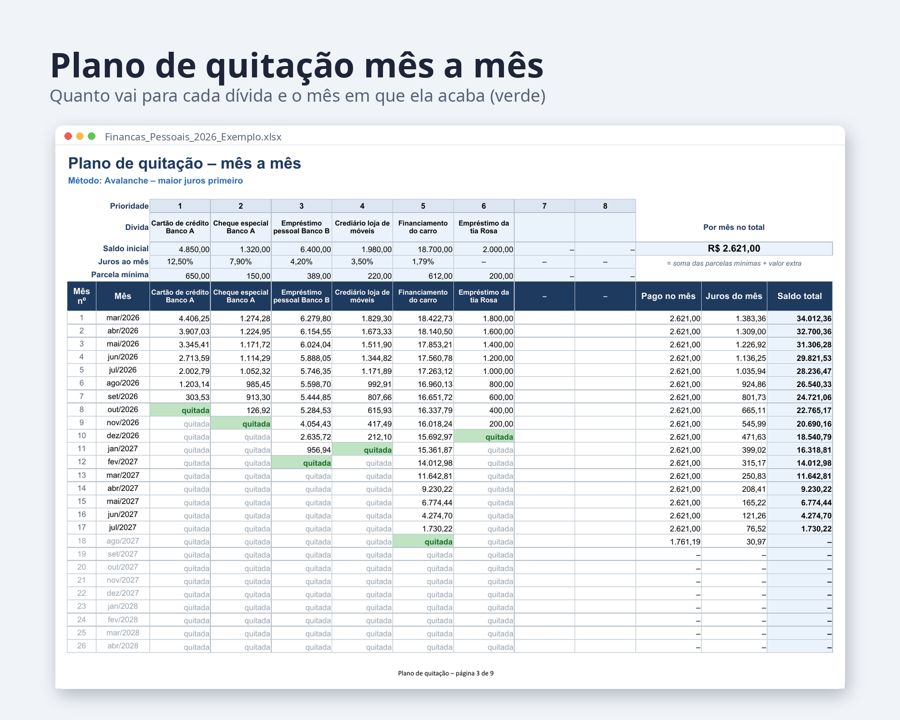Click the 'Juros do mês' column header

(x=734, y=296)
